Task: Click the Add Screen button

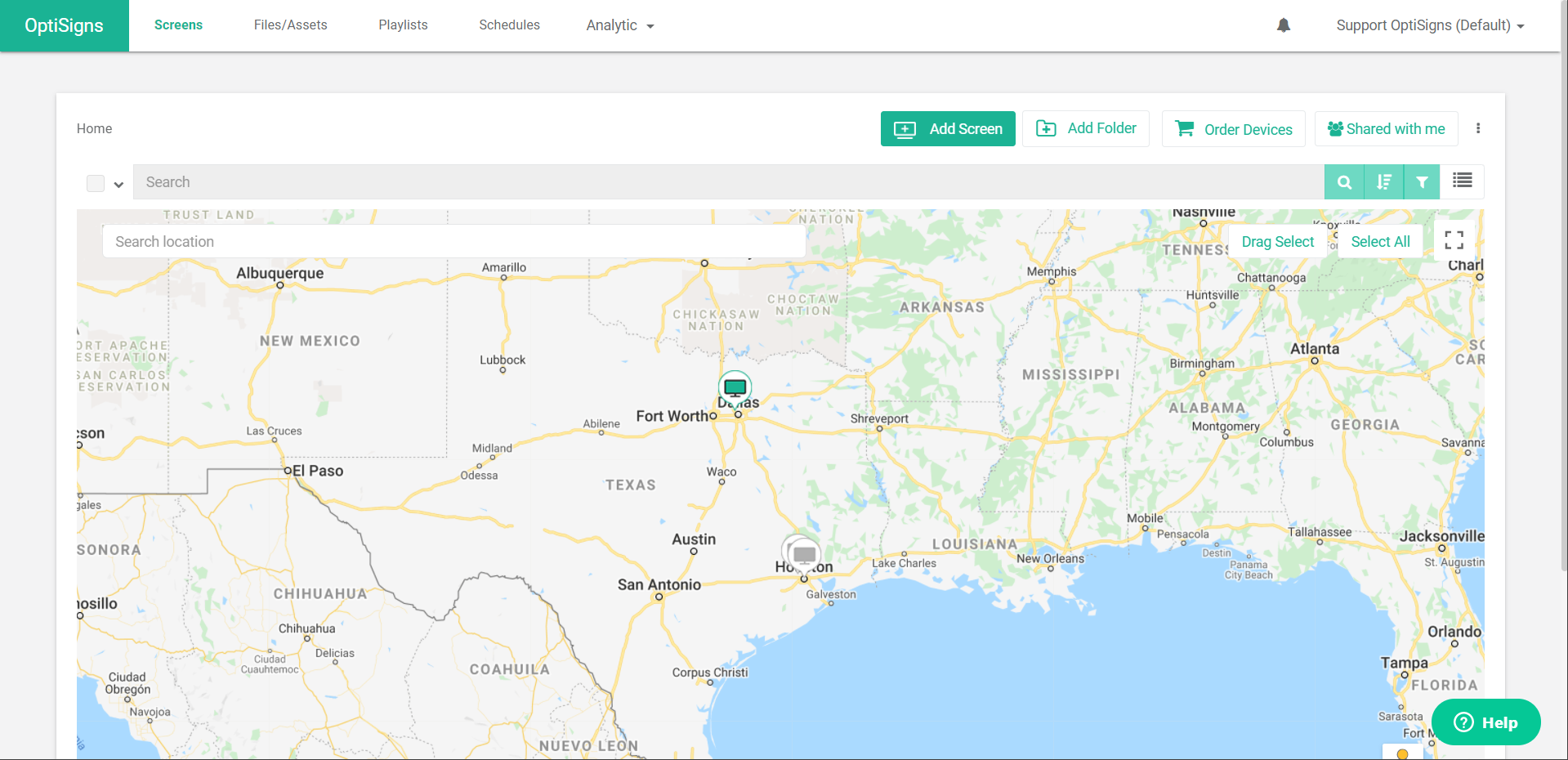Action: [x=948, y=129]
